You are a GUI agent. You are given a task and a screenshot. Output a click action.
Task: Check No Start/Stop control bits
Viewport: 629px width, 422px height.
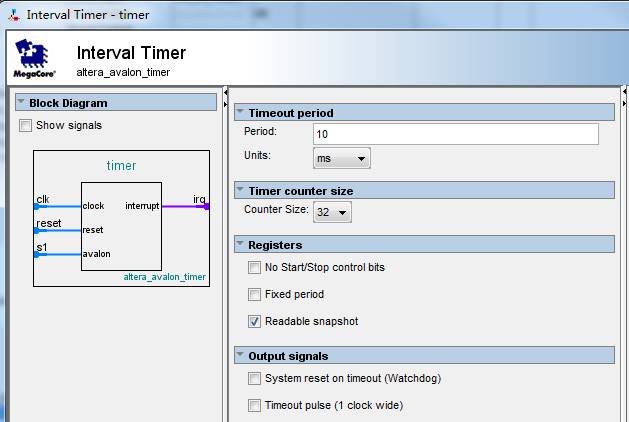coord(254,267)
